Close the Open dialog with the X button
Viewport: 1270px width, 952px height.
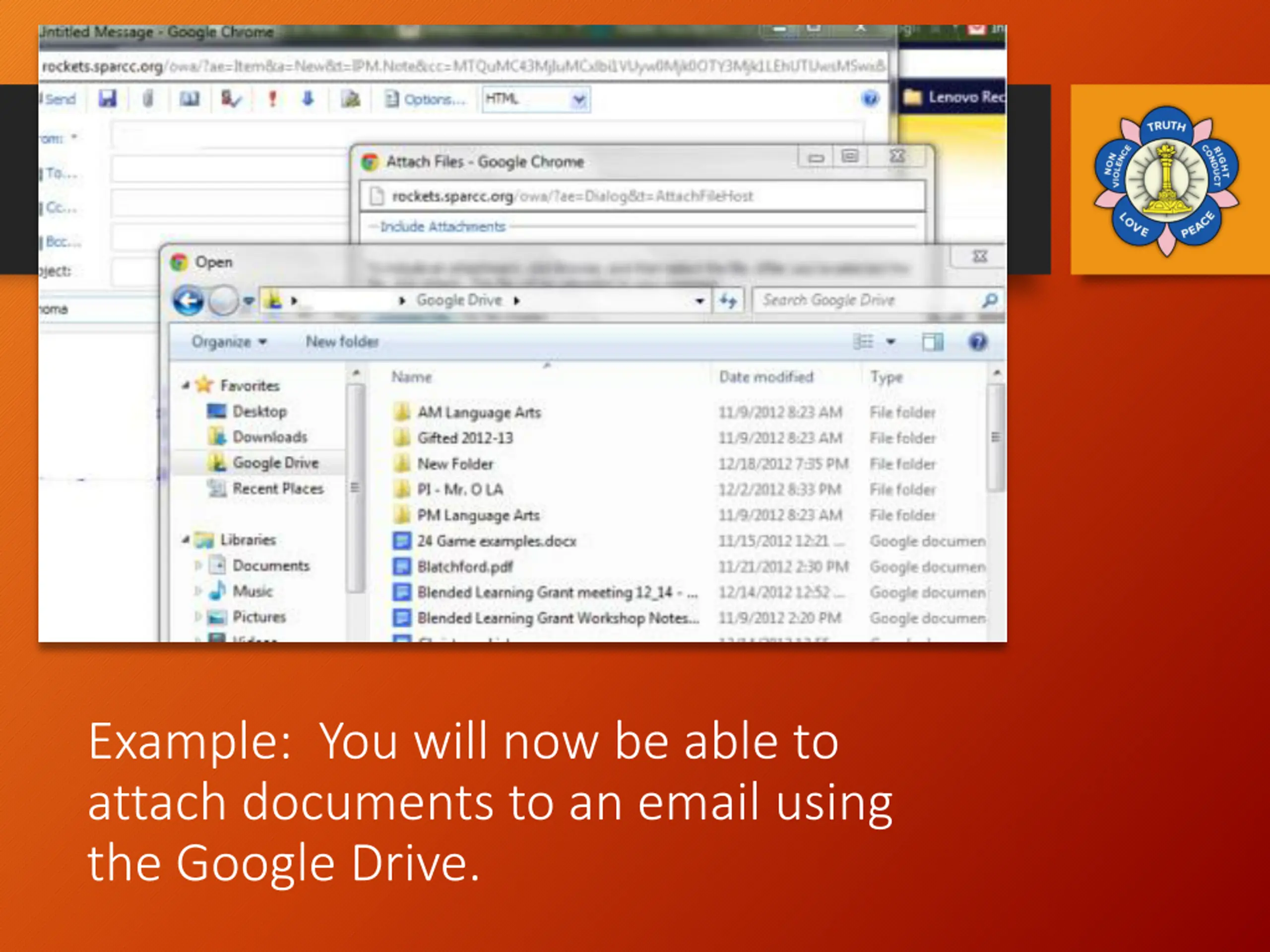coord(979,256)
